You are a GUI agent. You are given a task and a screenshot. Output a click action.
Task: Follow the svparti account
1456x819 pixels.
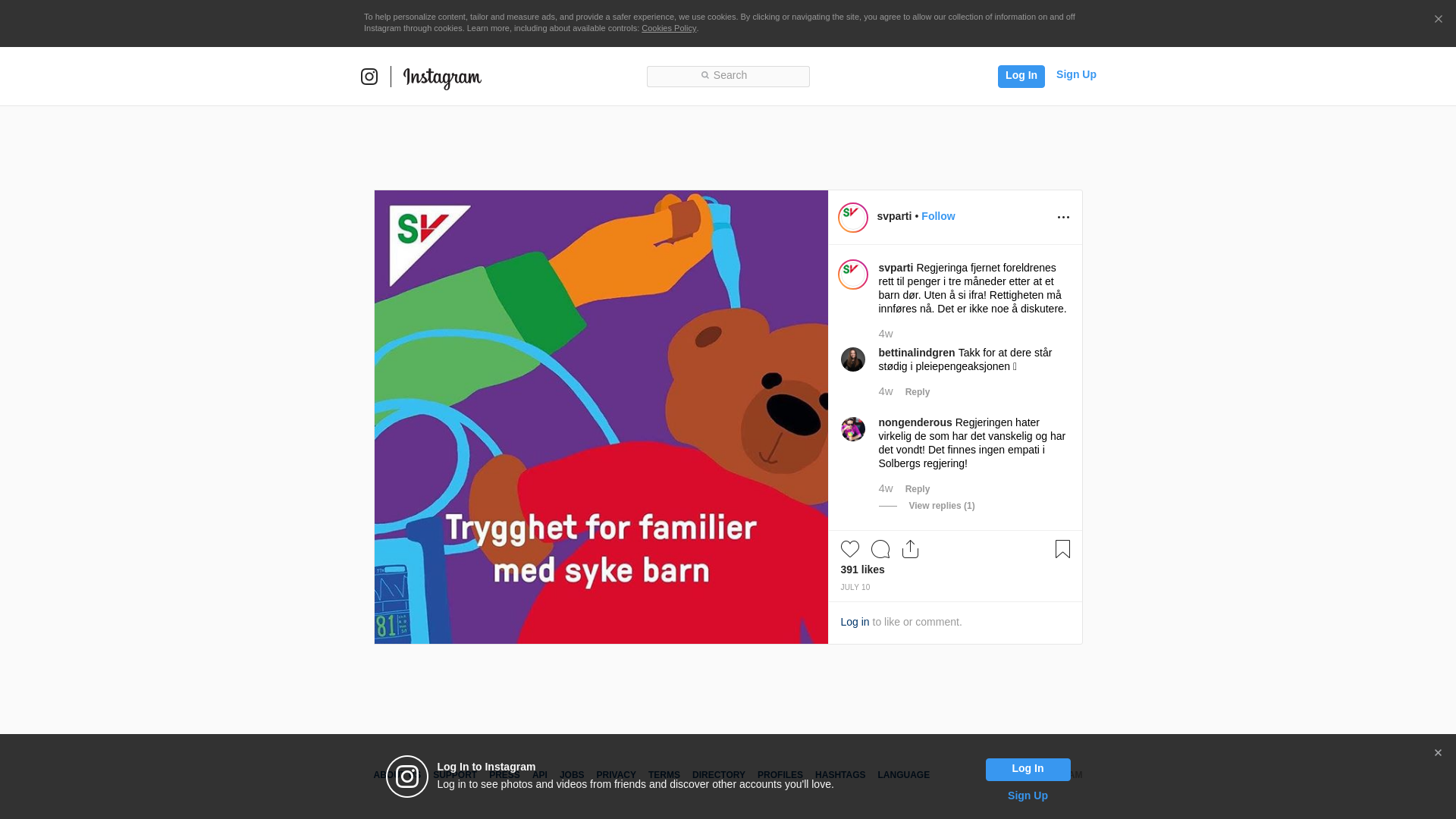(x=938, y=216)
